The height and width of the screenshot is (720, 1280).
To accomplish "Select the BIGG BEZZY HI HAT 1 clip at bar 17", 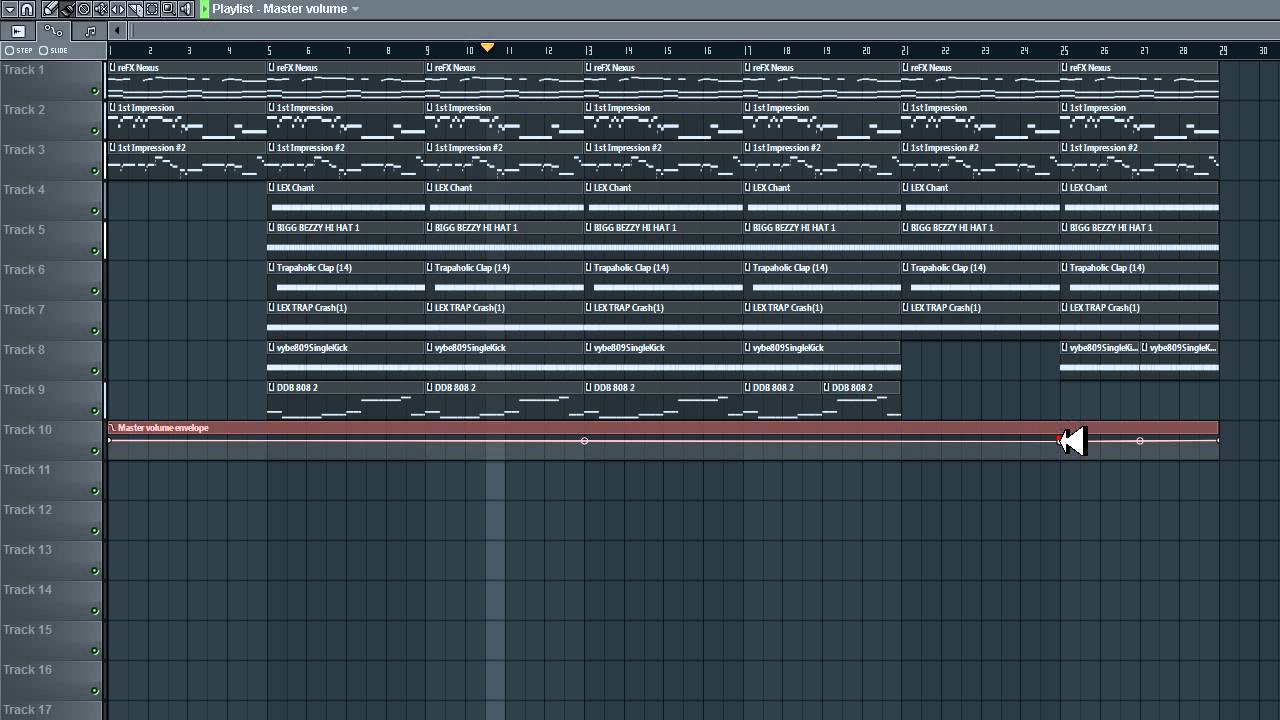I will tap(822, 240).
